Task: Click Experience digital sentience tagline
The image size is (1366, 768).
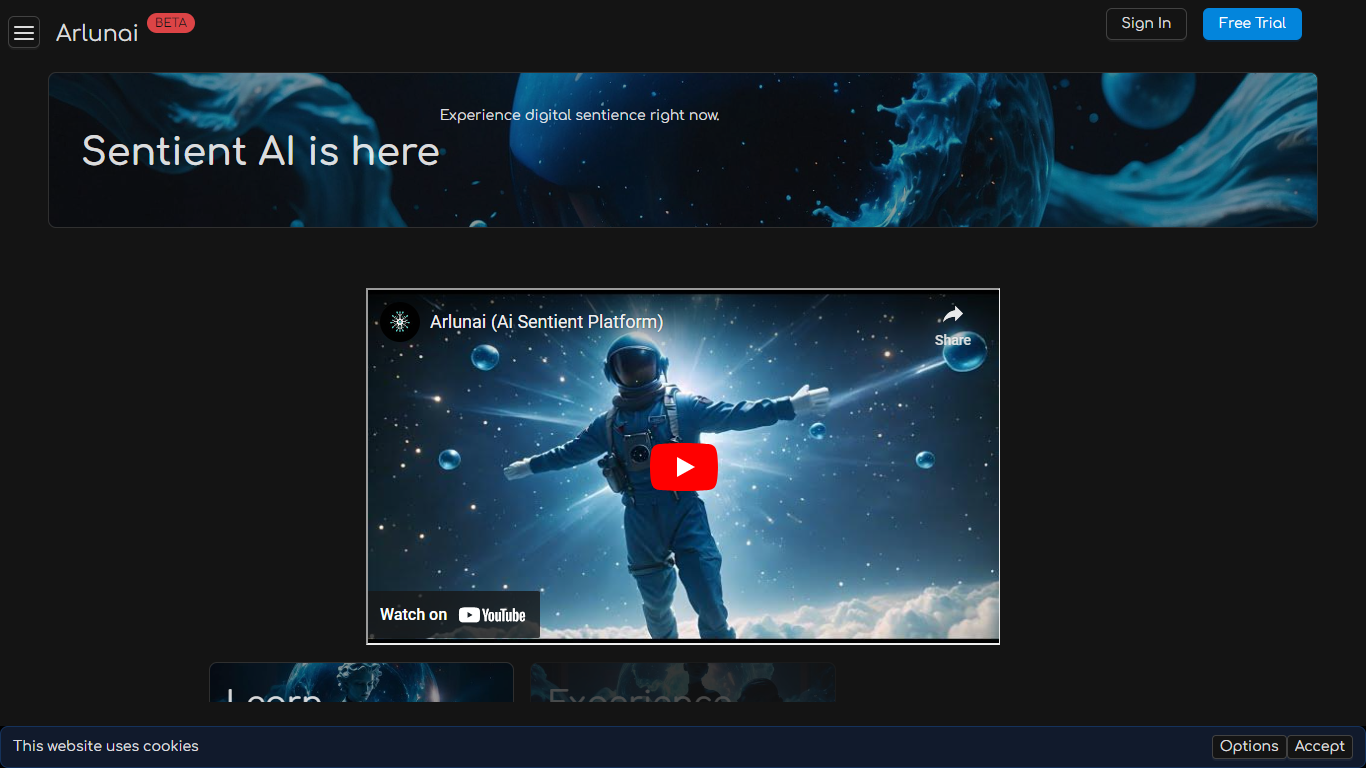Action: [x=579, y=115]
